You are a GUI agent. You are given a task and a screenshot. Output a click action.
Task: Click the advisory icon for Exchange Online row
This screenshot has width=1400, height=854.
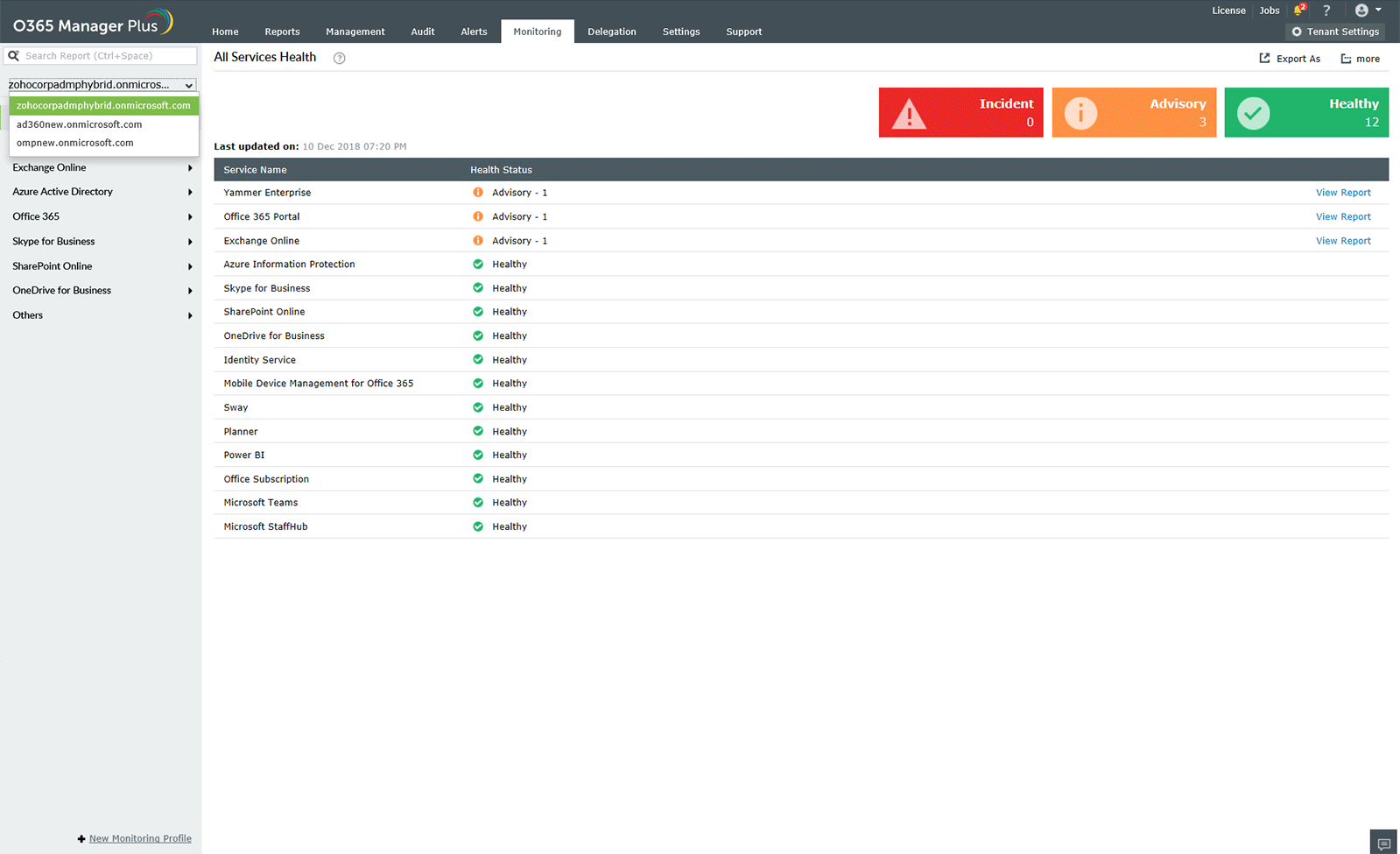click(478, 240)
